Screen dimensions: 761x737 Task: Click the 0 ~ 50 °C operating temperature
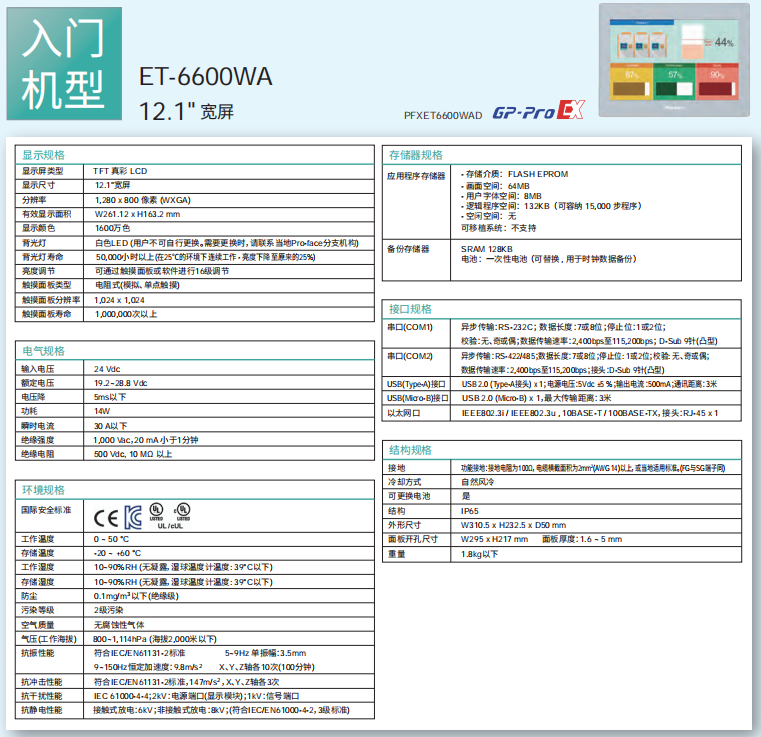click(111, 539)
